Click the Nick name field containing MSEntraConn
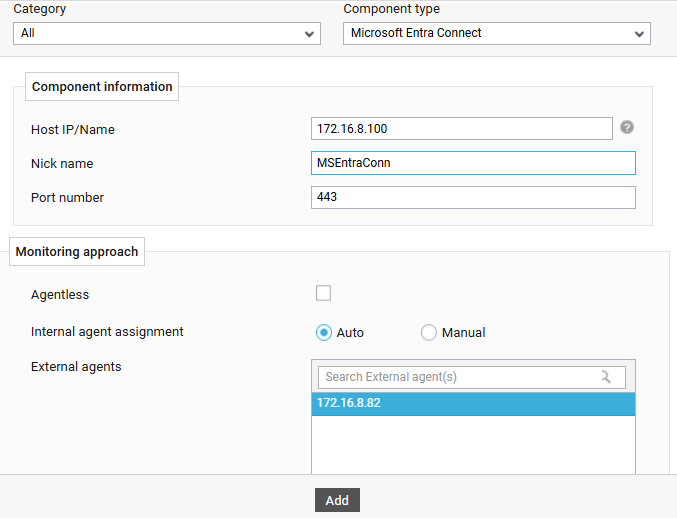 pyautogui.click(x=473, y=163)
